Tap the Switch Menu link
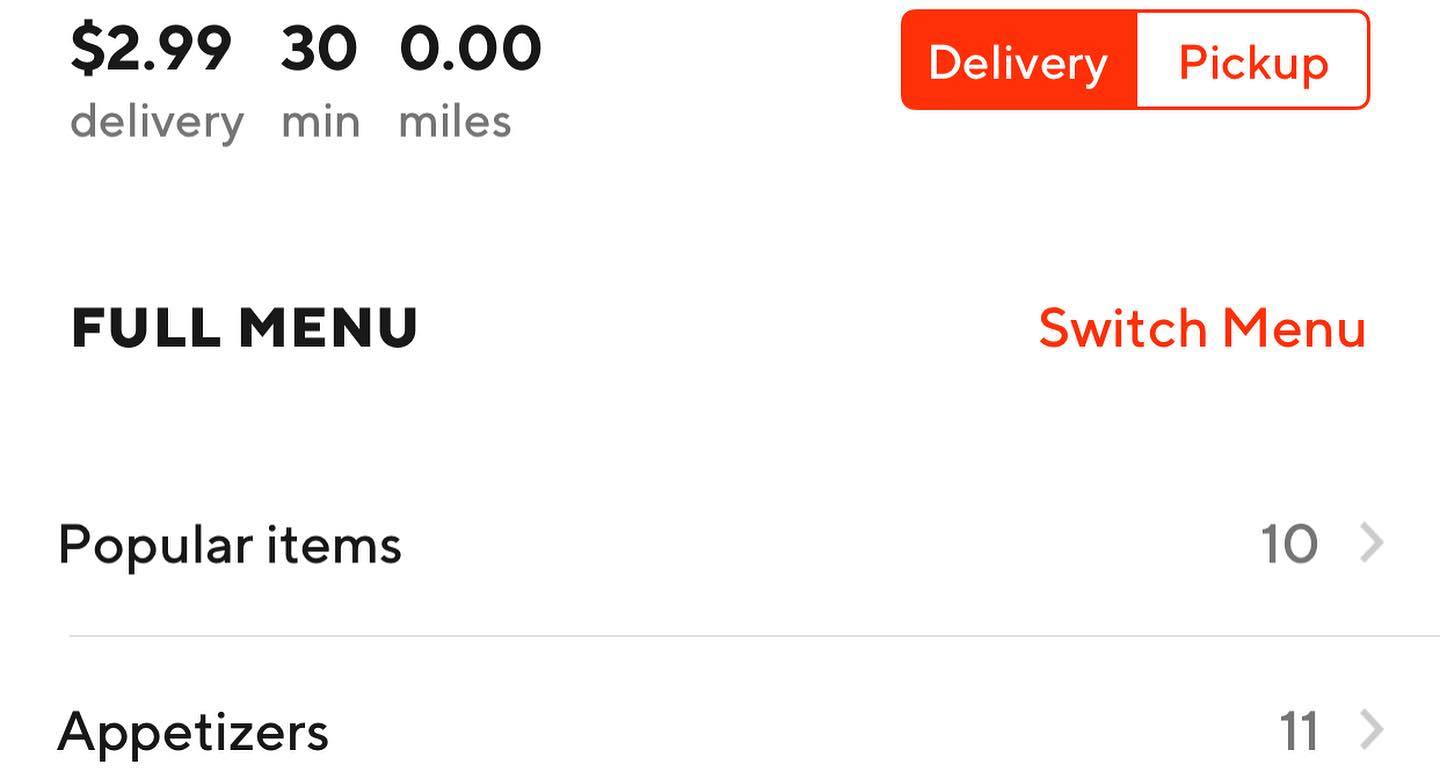 (x=1202, y=328)
